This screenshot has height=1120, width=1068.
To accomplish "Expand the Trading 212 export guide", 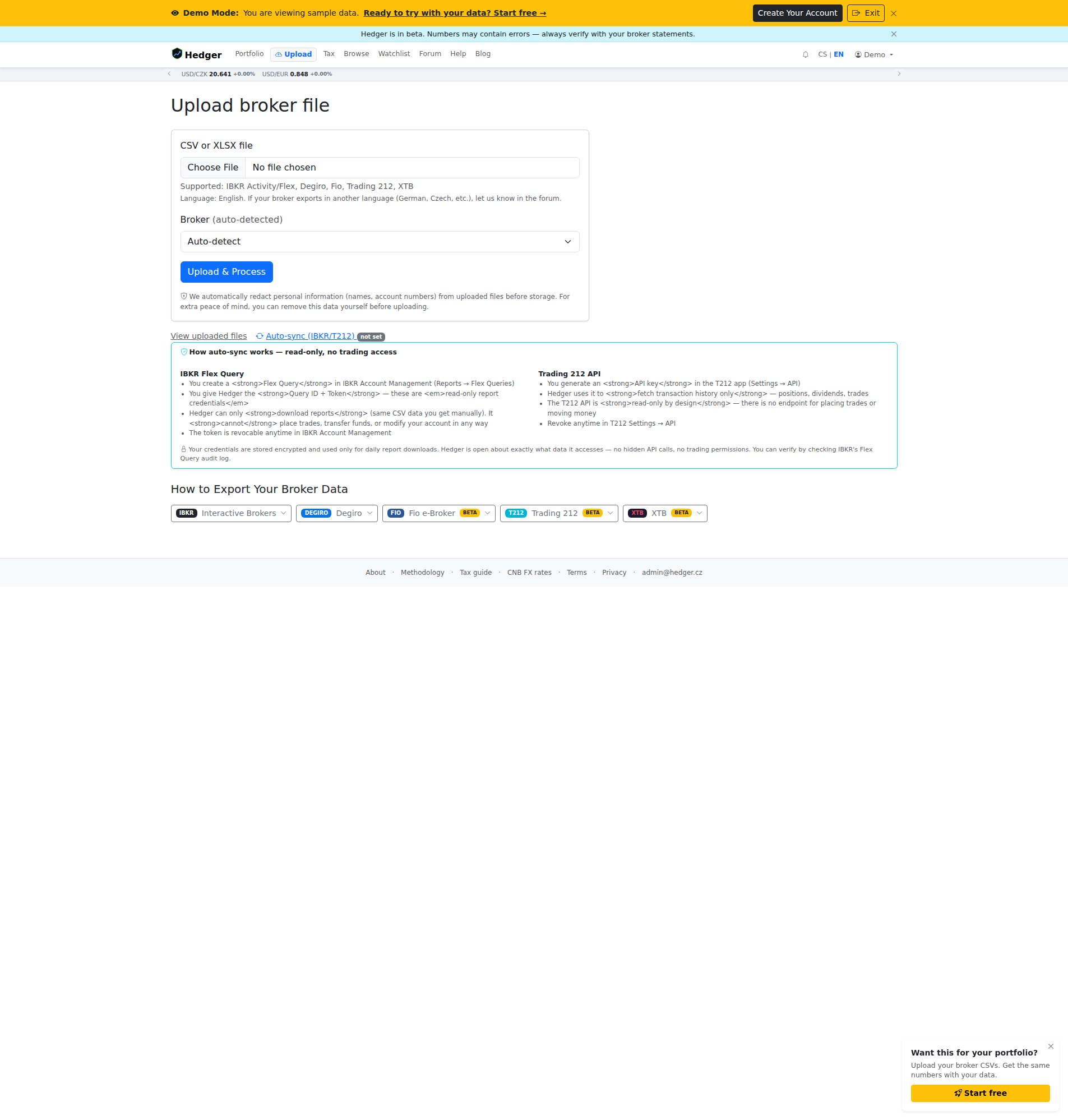I will [558, 513].
